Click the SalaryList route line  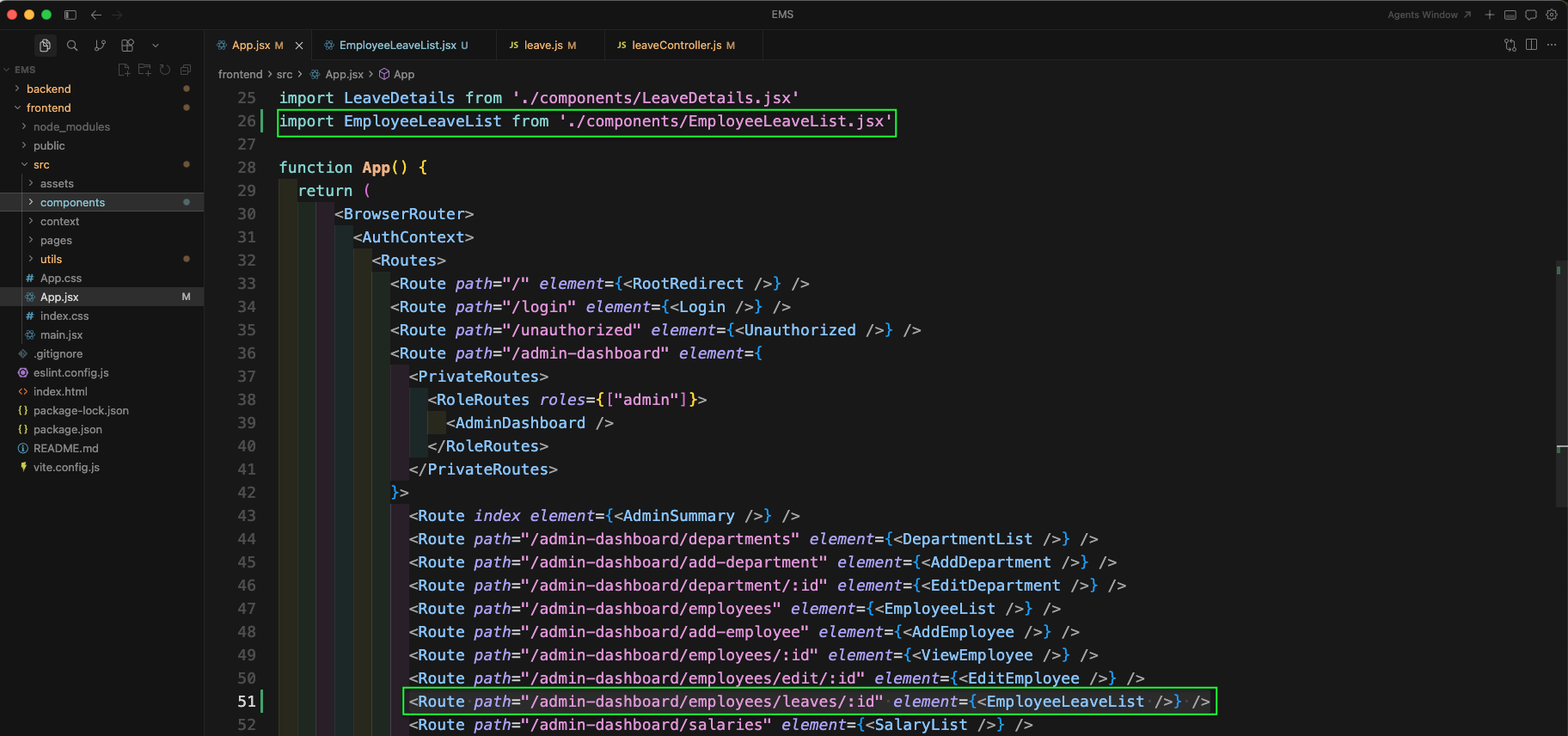coord(720,725)
